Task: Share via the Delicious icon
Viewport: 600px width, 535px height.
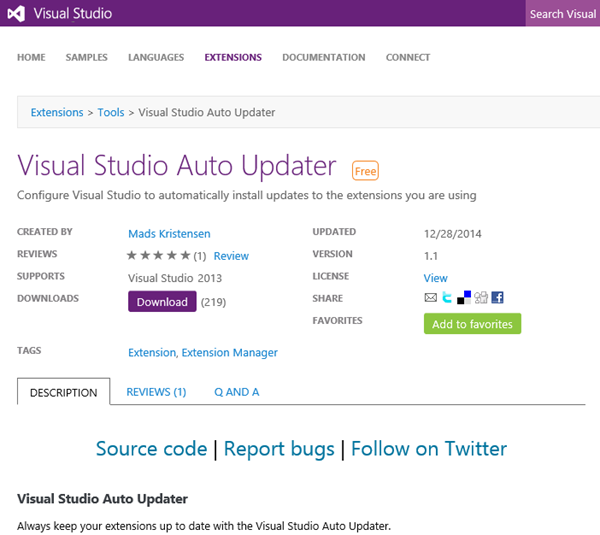Action: (463, 298)
